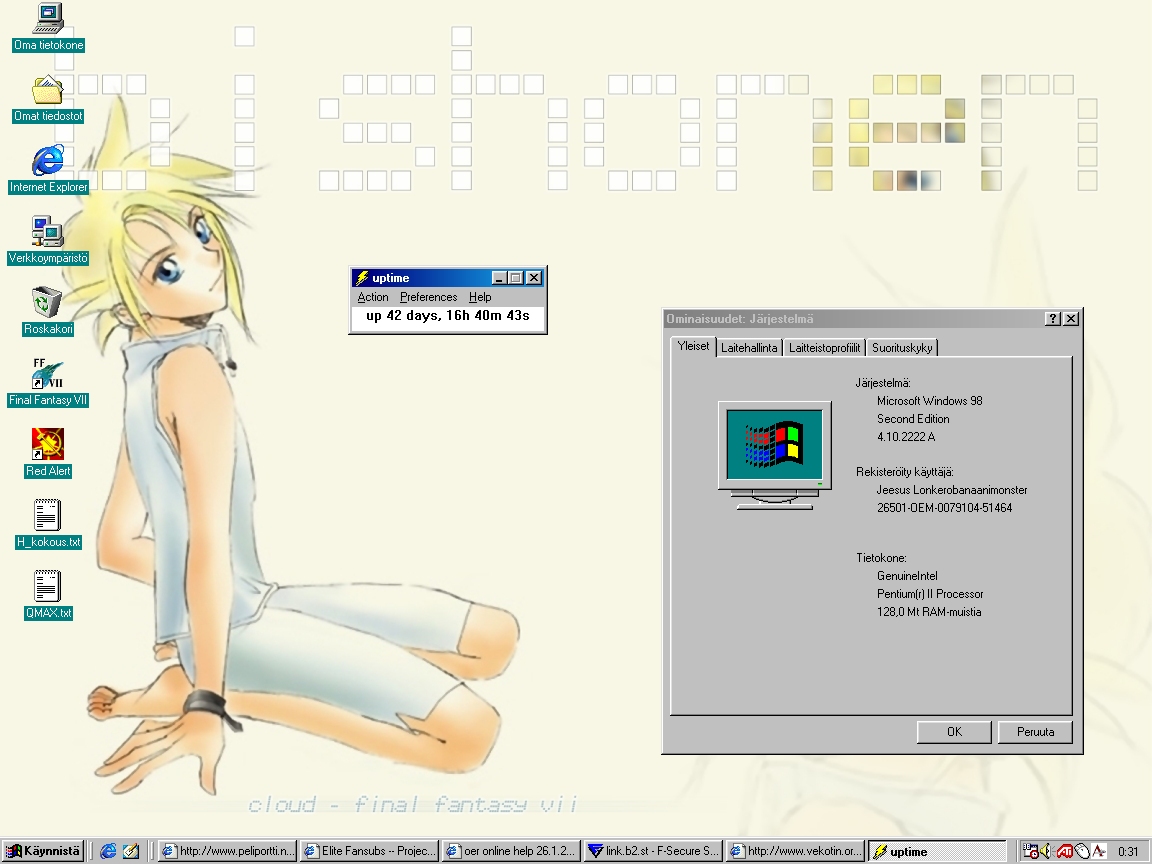1152x864 pixels.
Task: Click the Roskakori recycle bin icon
Action: click(x=48, y=303)
